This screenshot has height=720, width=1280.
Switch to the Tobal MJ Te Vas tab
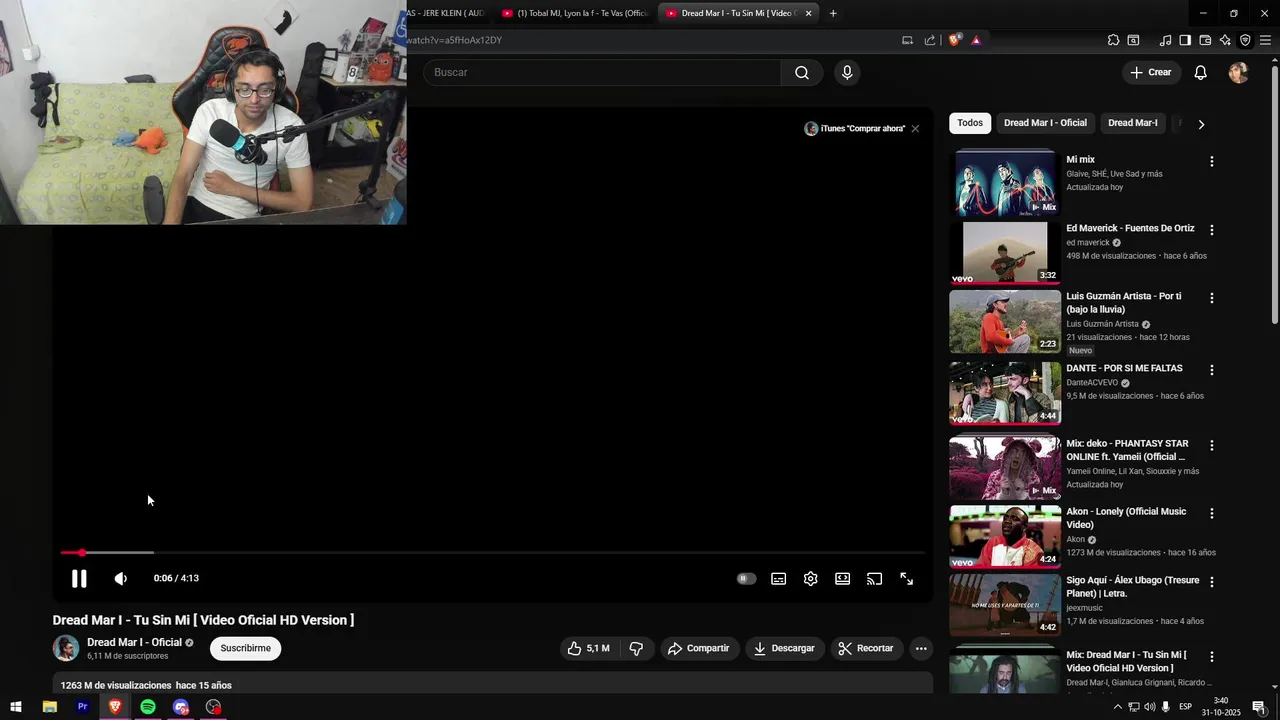[575, 13]
